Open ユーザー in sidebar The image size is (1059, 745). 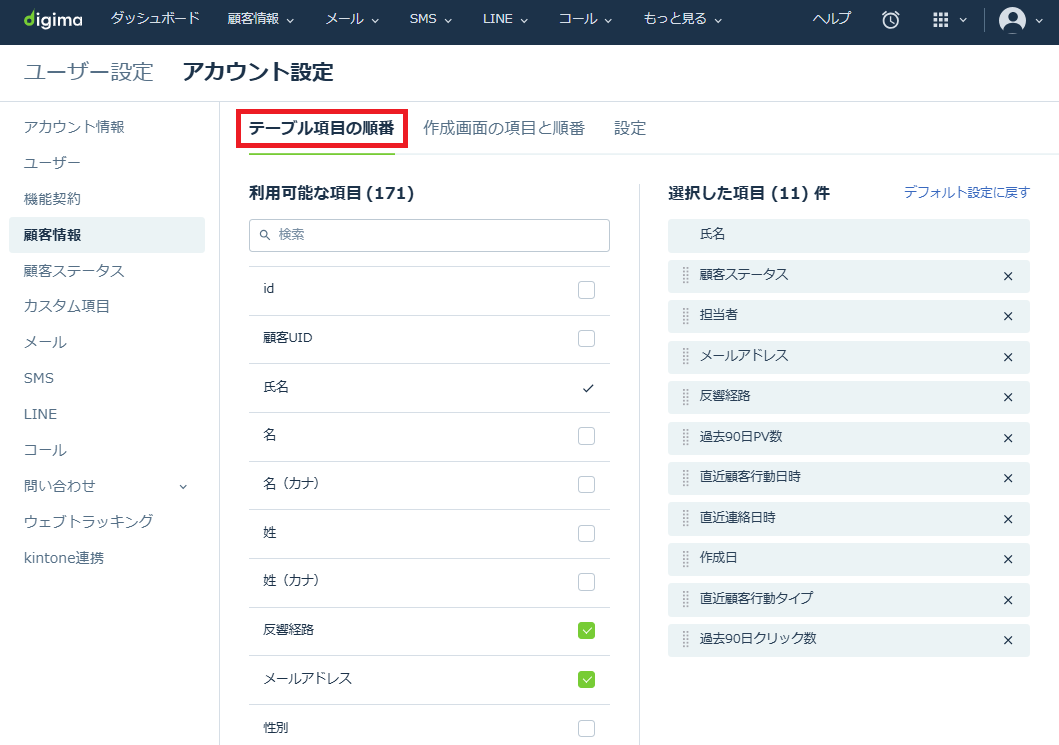pos(52,163)
